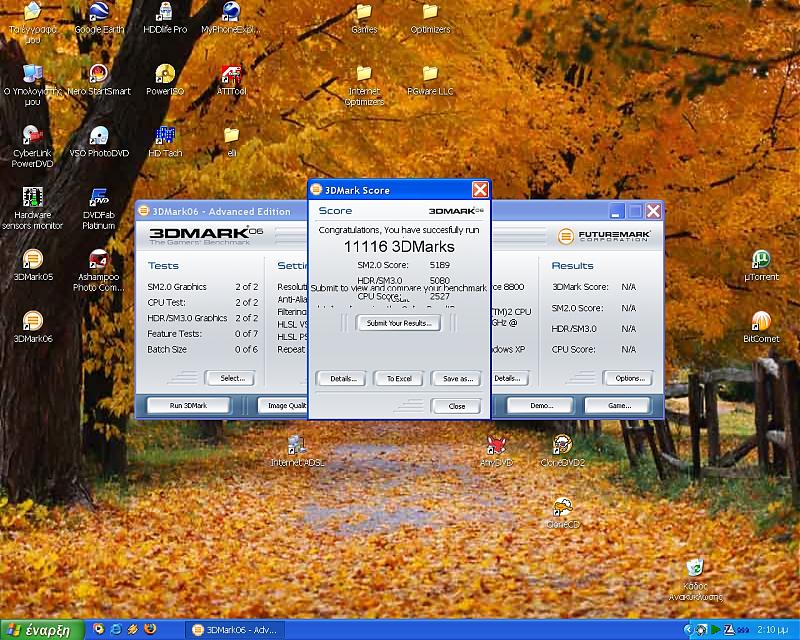This screenshot has height=640, width=800.
Task: Close the 3DMark Score dialog with X
Action: click(x=480, y=190)
